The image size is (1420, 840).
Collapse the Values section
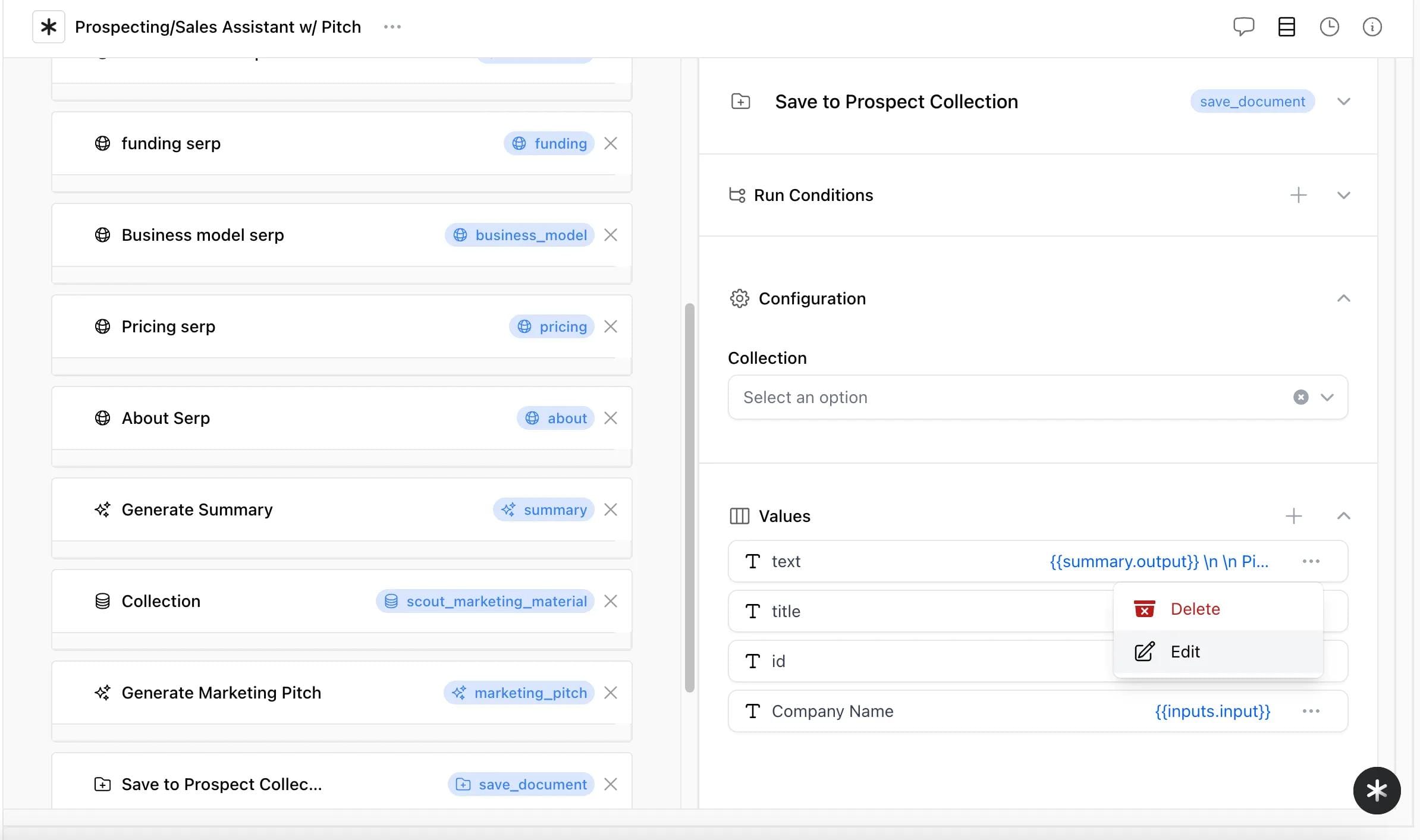click(1343, 515)
